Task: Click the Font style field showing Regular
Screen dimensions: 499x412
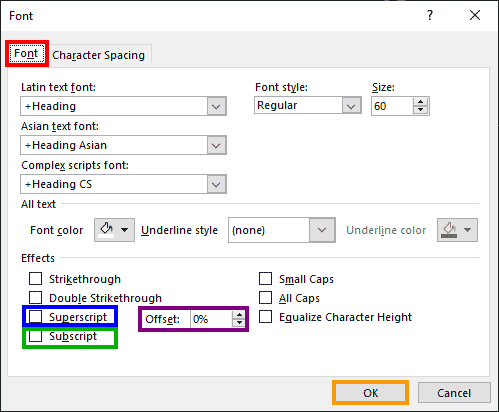Action: click(299, 105)
